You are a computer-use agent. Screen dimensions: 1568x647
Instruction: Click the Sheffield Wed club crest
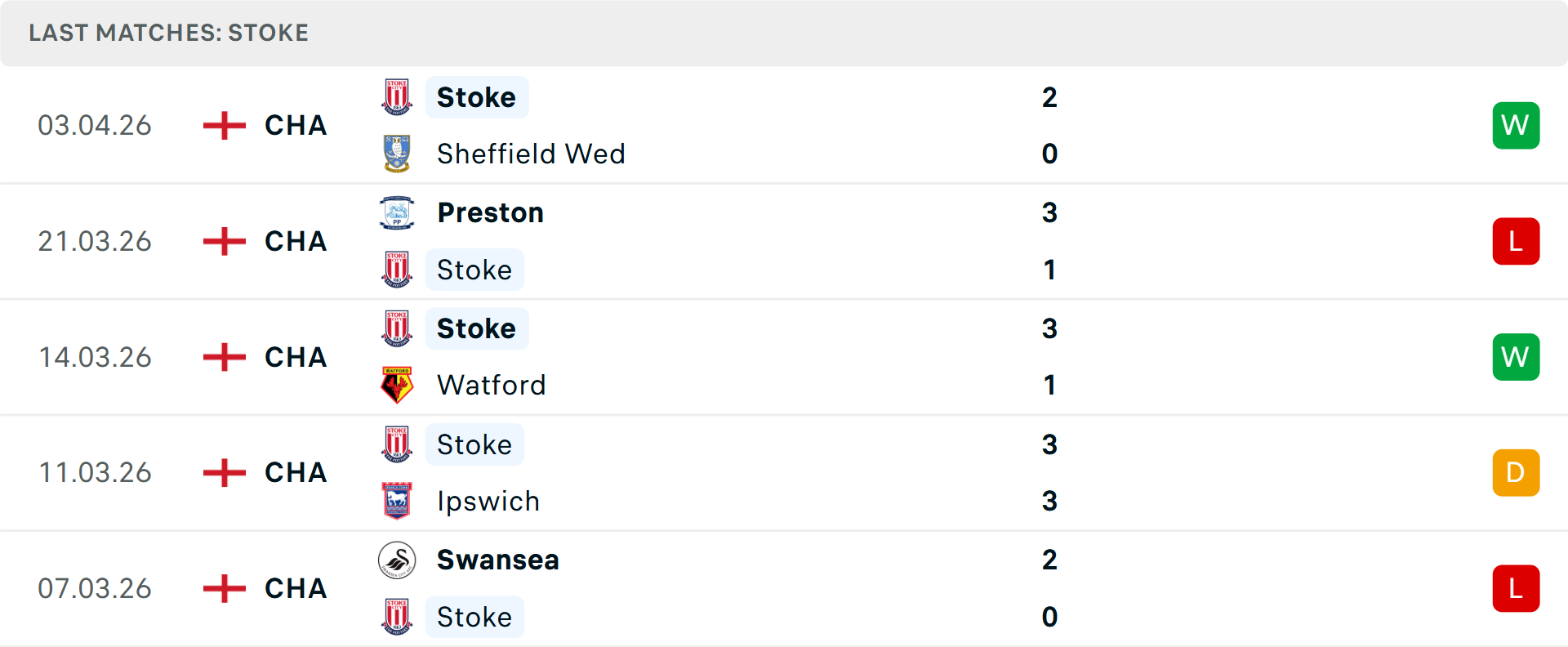[x=397, y=154]
